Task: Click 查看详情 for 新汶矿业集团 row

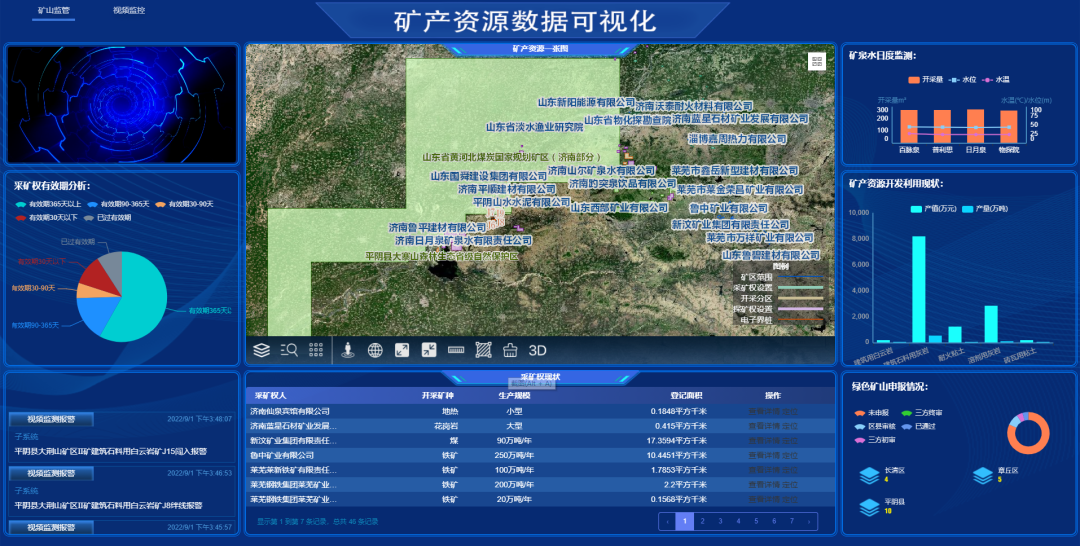Action: [764, 441]
